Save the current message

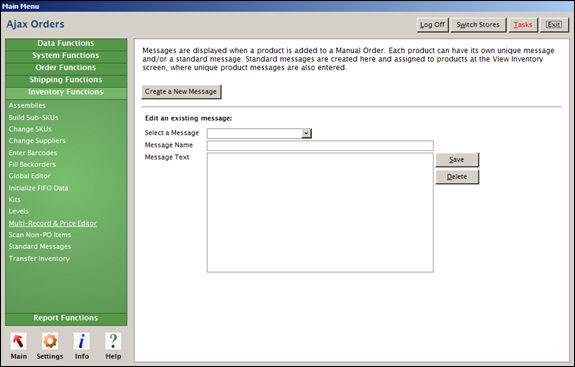pyautogui.click(x=457, y=160)
